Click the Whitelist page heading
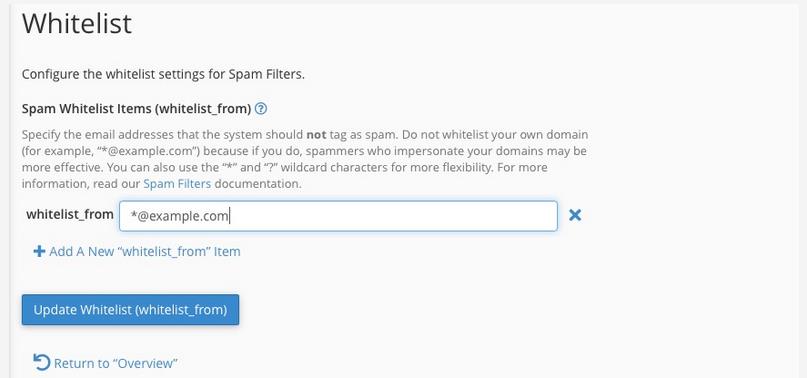The image size is (807, 378). click(x=77, y=24)
